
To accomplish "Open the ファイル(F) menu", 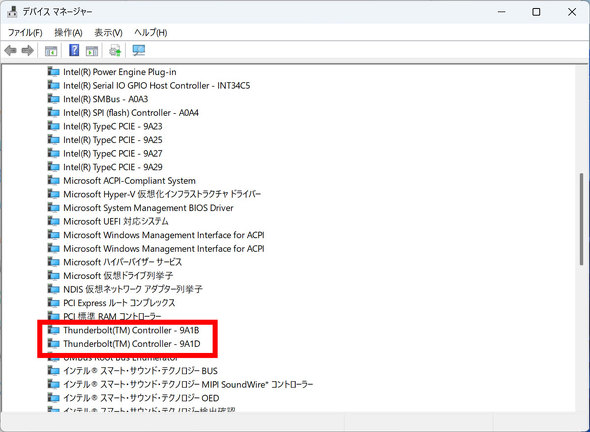I will point(25,33).
